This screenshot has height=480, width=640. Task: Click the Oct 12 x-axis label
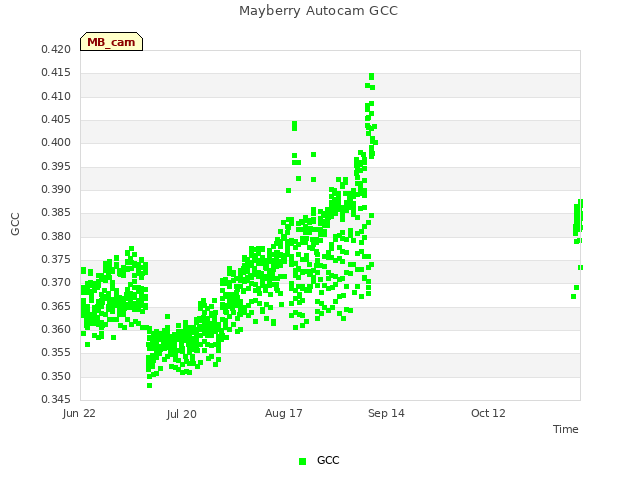(488, 413)
